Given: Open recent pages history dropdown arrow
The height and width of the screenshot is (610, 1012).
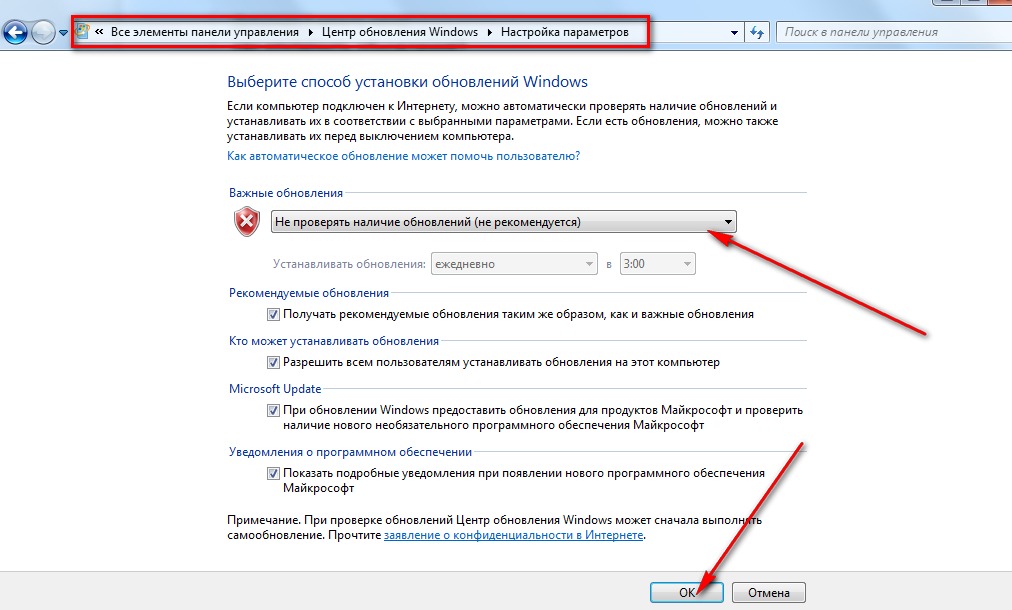Looking at the screenshot, I should click(x=63, y=32).
